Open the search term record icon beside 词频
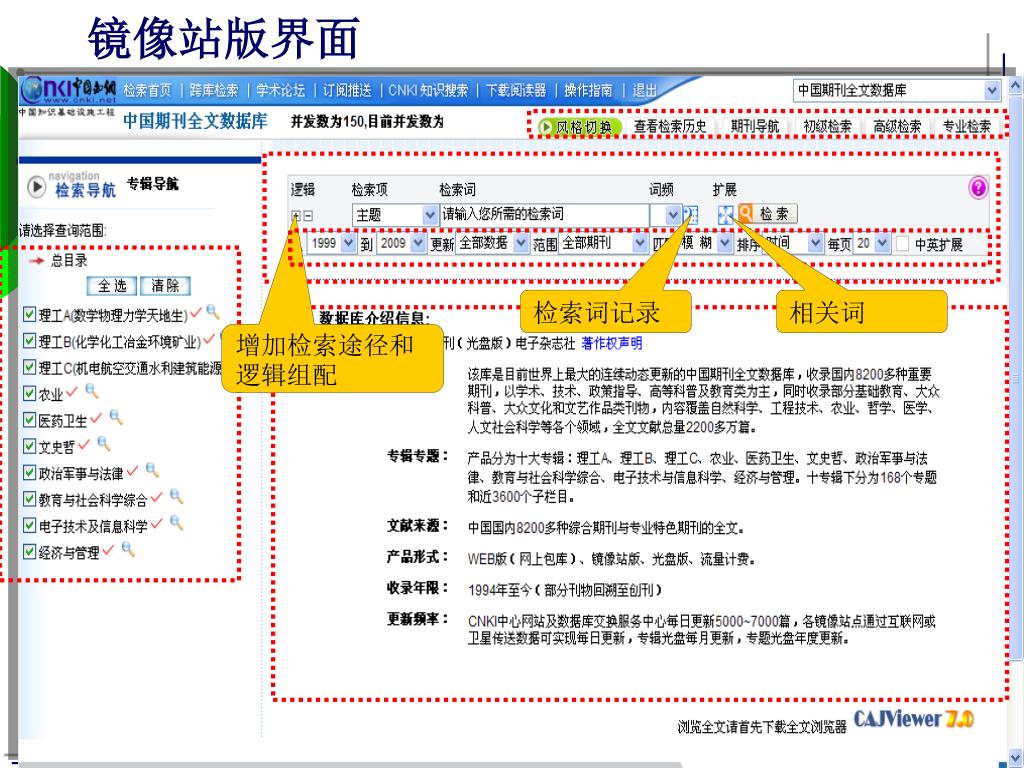The image size is (1024, 768). tap(691, 215)
